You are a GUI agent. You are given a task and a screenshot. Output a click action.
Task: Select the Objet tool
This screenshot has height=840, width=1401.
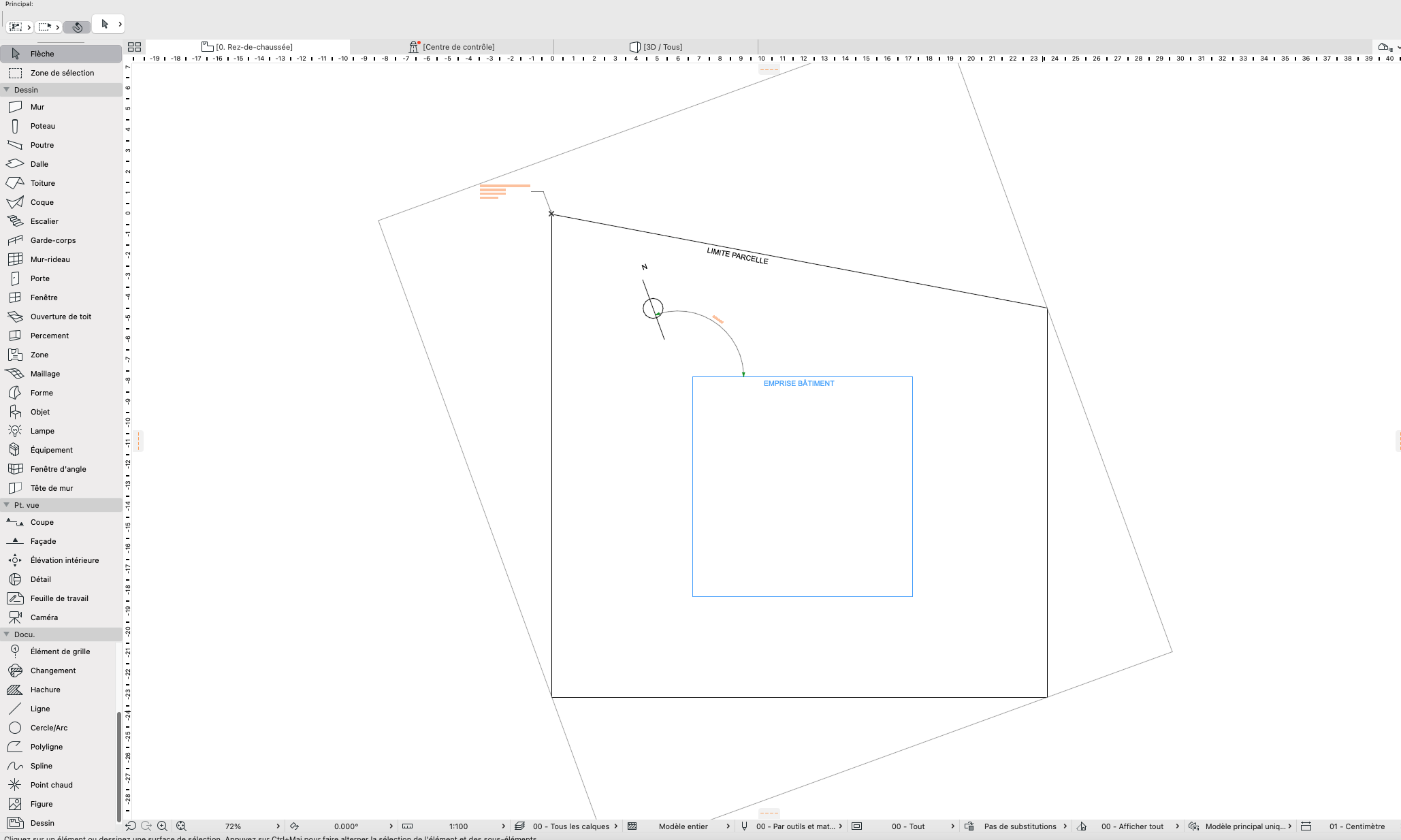pos(61,412)
